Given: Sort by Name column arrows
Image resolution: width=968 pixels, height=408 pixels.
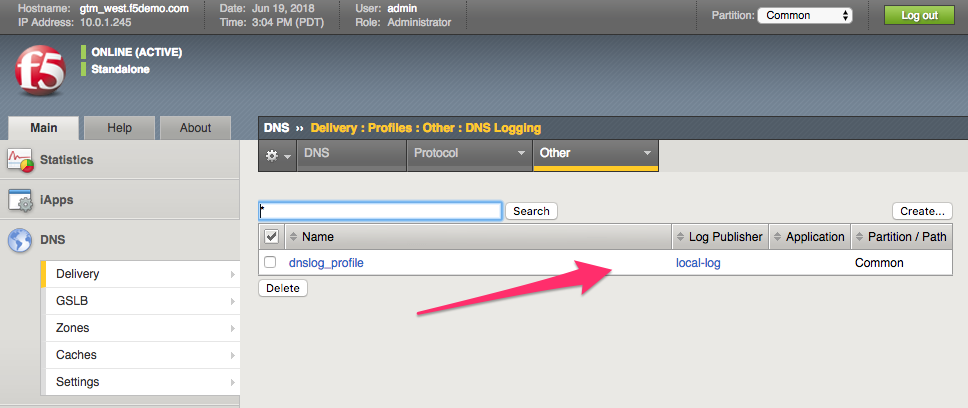Looking at the screenshot, I should (293, 237).
